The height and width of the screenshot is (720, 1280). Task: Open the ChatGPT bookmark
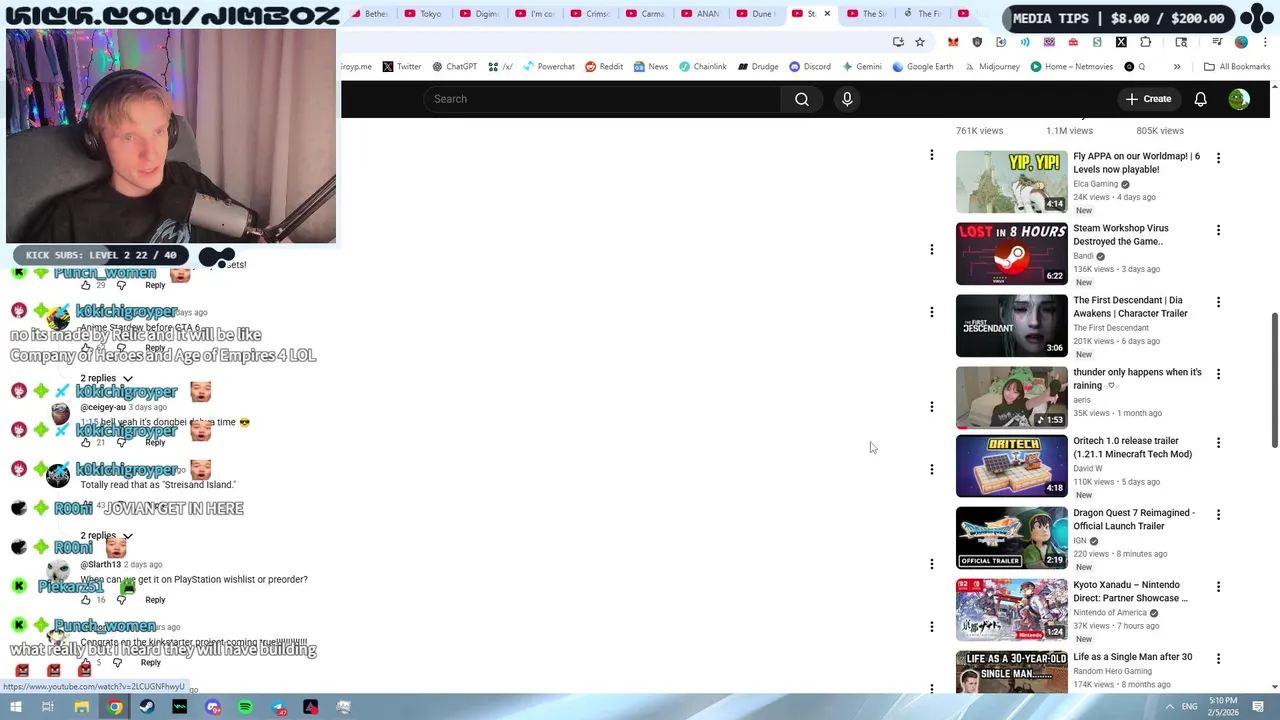pyautogui.click(x=454, y=67)
